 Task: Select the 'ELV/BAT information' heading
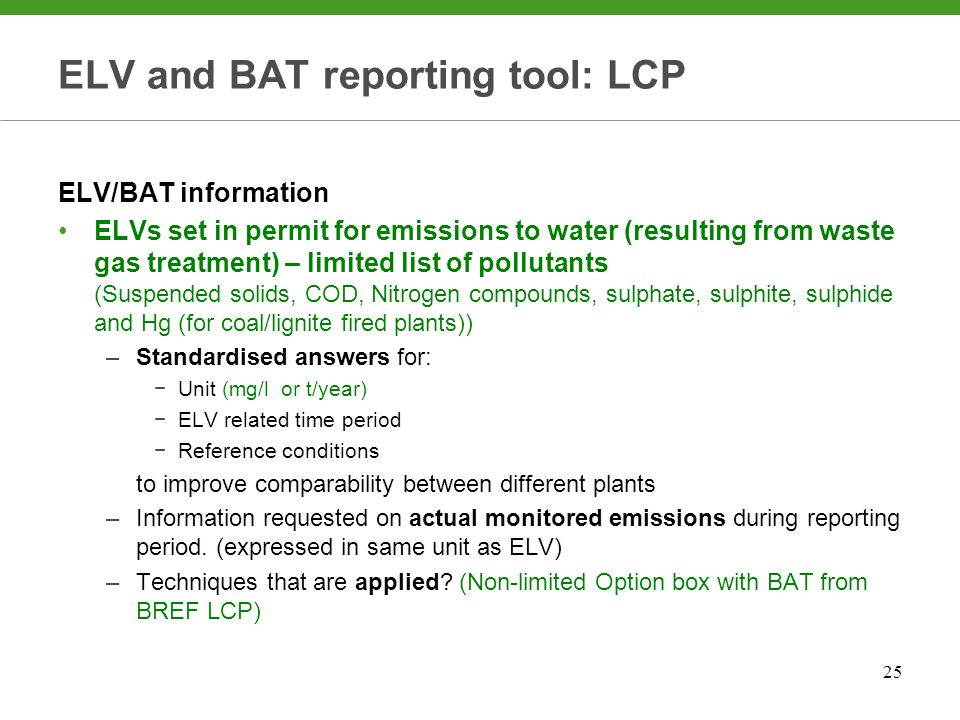pos(193,193)
